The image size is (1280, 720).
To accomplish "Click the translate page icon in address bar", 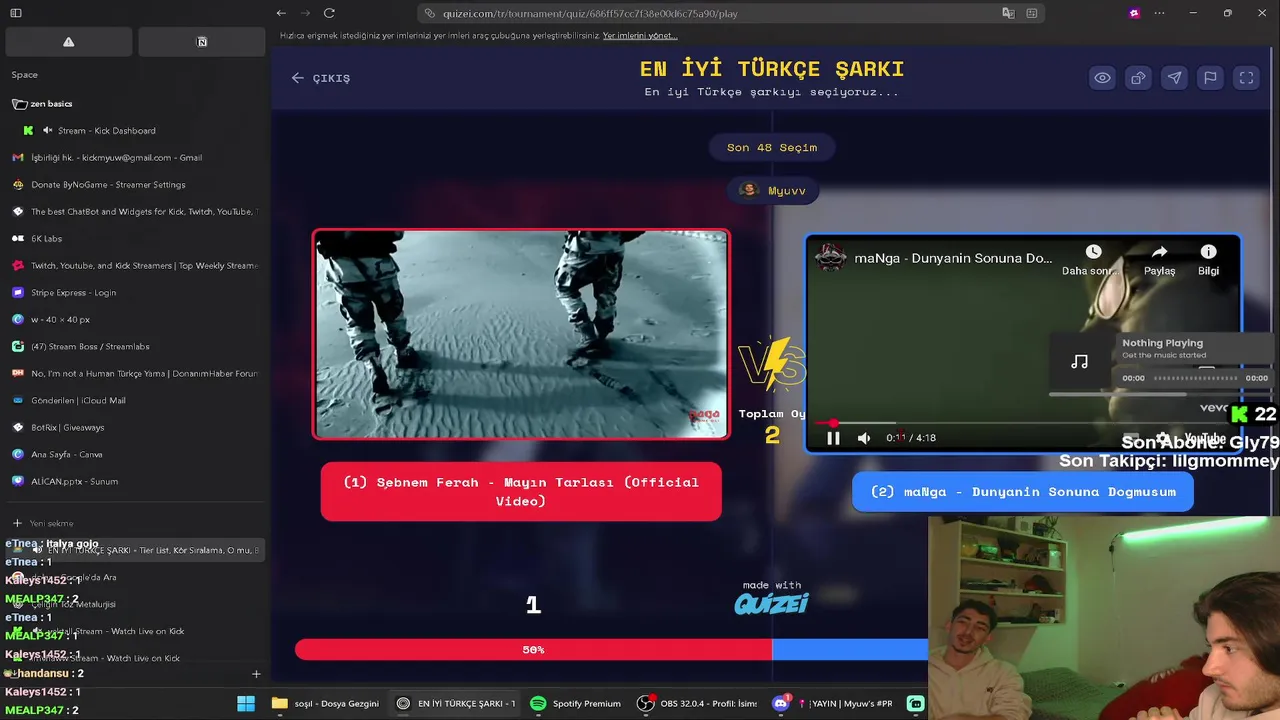I will pyautogui.click(x=1008, y=13).
